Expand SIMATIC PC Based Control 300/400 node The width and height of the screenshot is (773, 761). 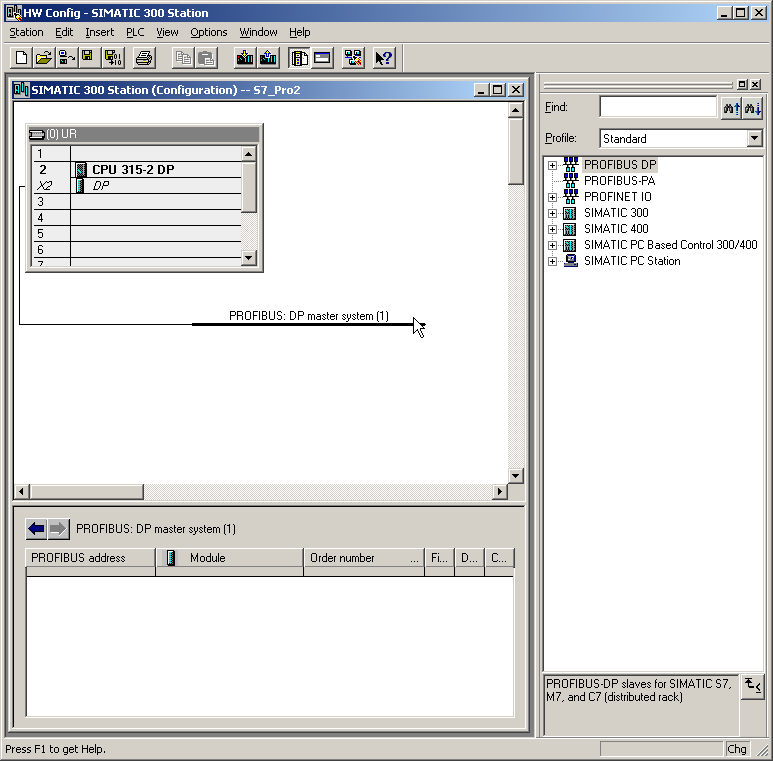(552, 245)
